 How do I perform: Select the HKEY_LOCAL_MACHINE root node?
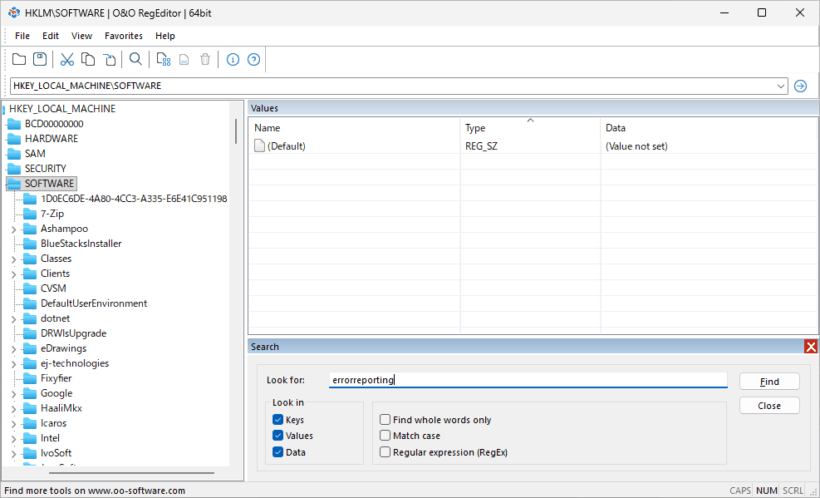(62, 109)
